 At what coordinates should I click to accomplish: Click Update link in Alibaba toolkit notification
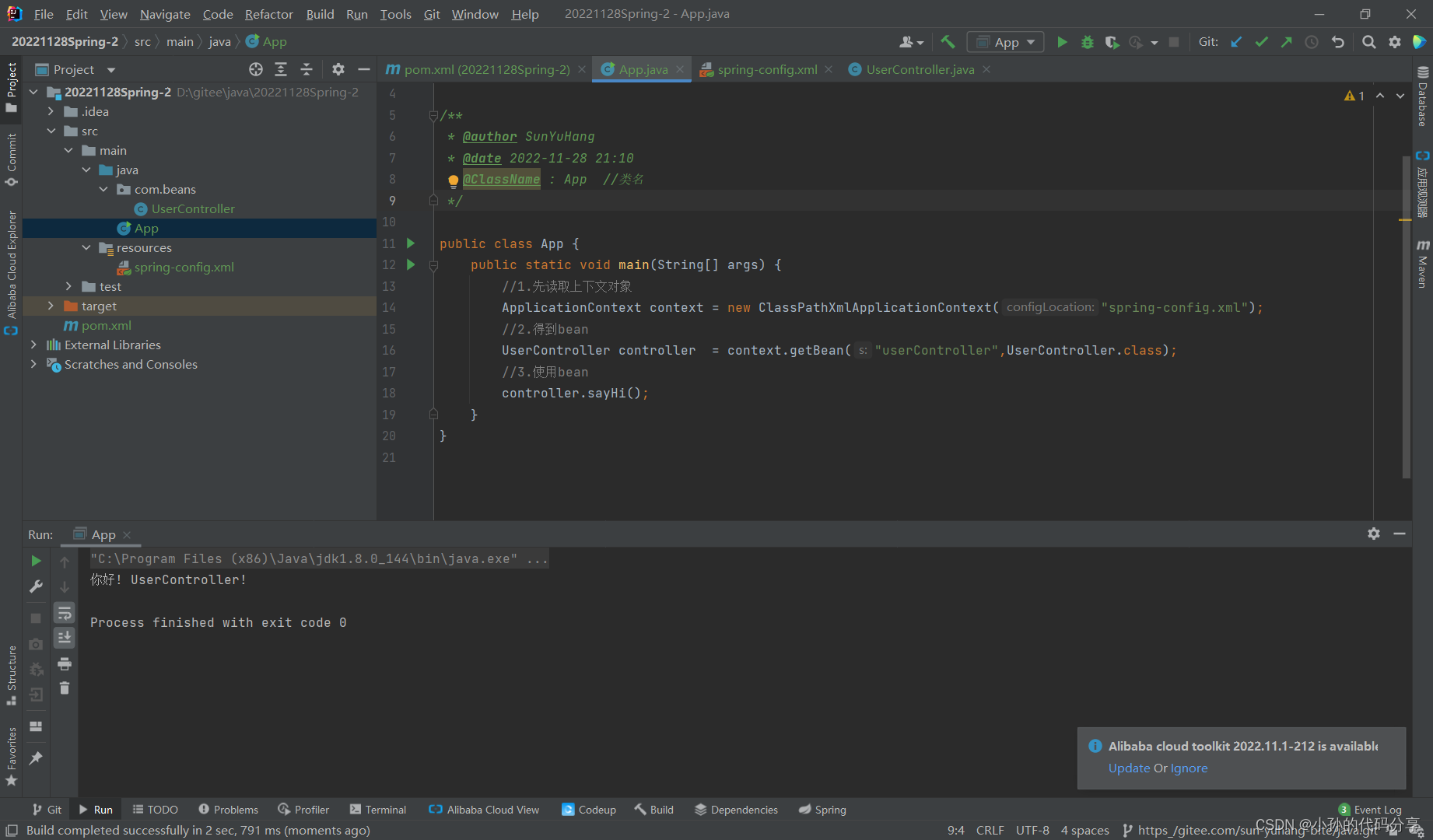pyautogui.click(x=1129, y=768)
